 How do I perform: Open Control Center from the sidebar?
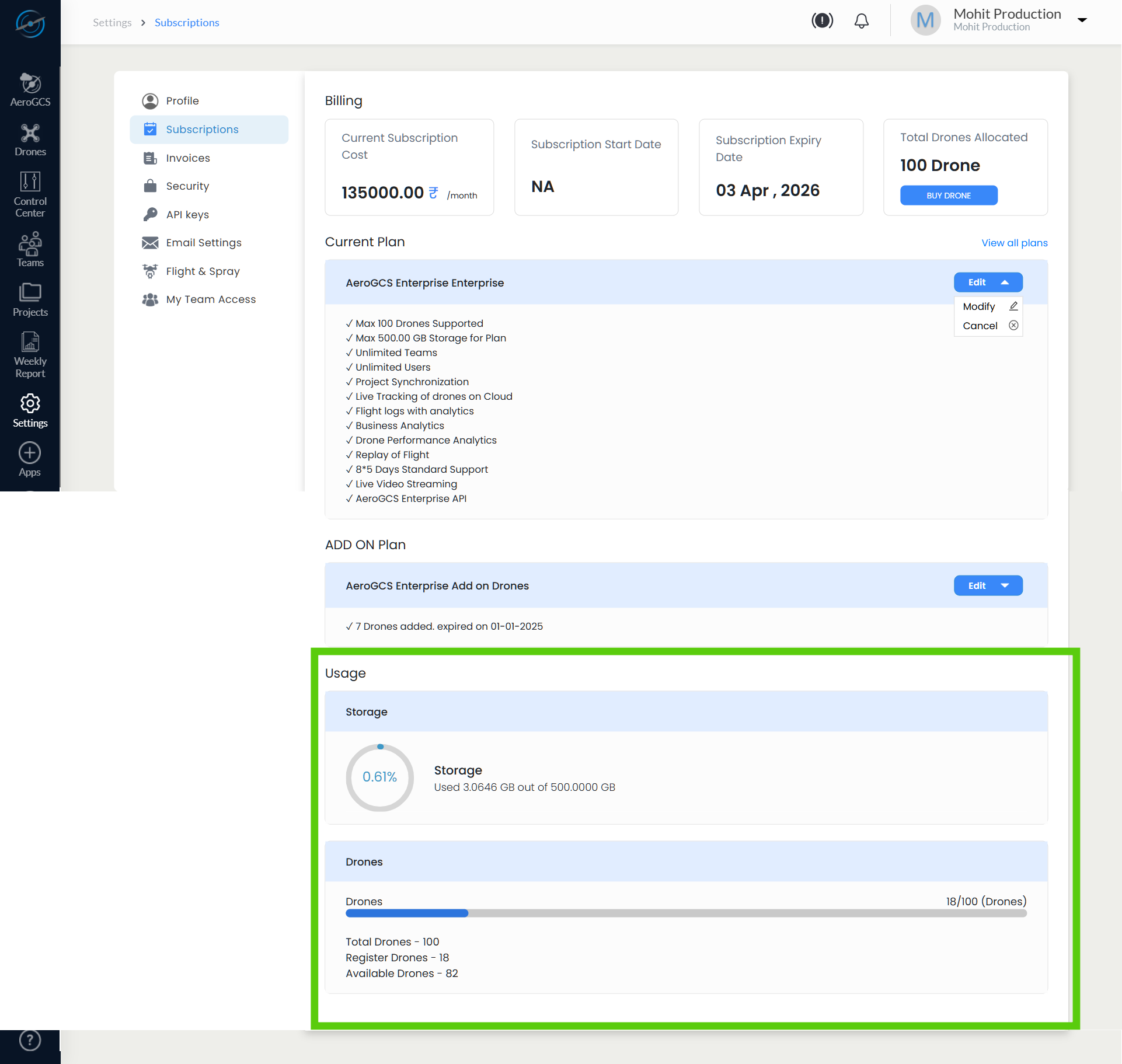[x=30, y=195]
